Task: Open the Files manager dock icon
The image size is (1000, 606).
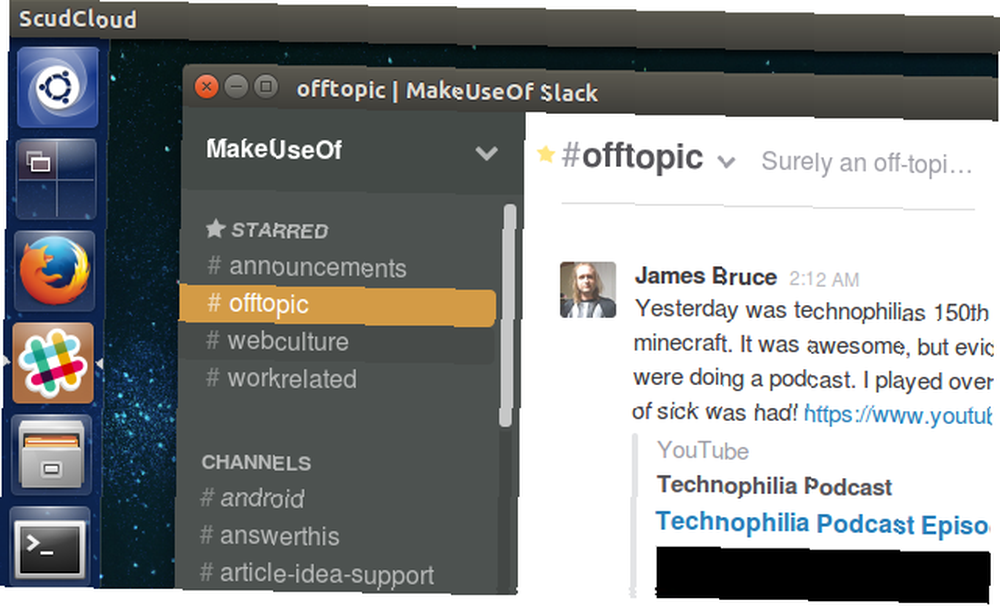Action: 51,454
